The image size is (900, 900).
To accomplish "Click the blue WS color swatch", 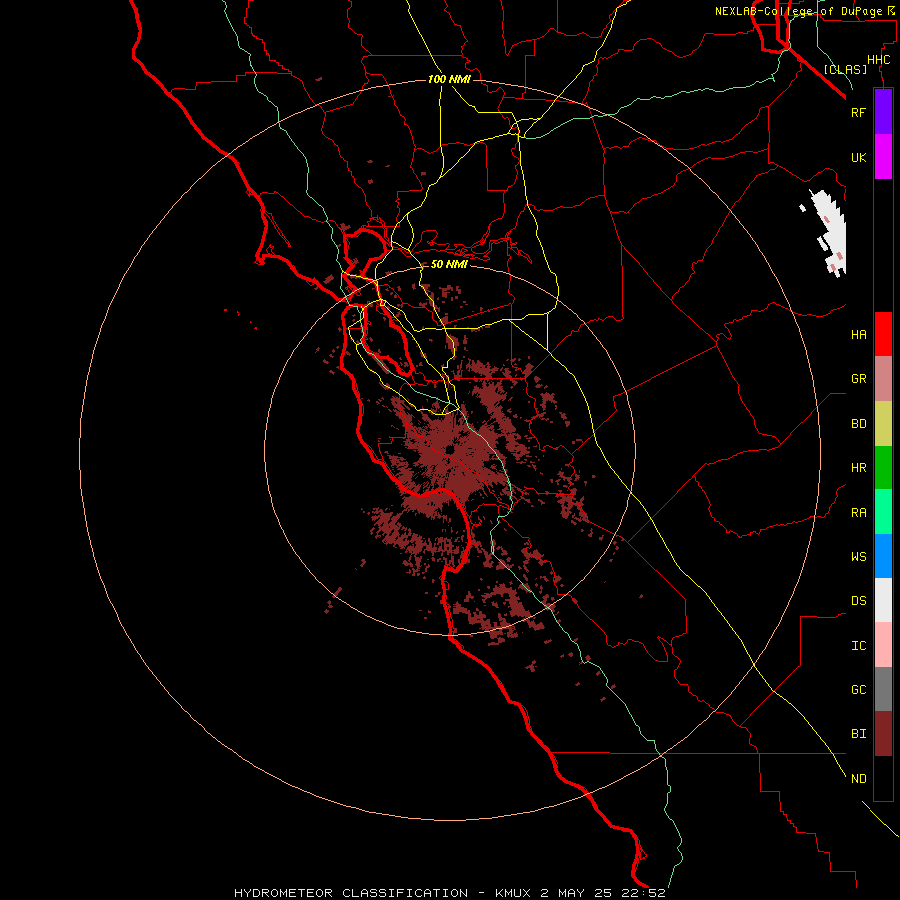I will pyautogui.click(x=883, y=556).
